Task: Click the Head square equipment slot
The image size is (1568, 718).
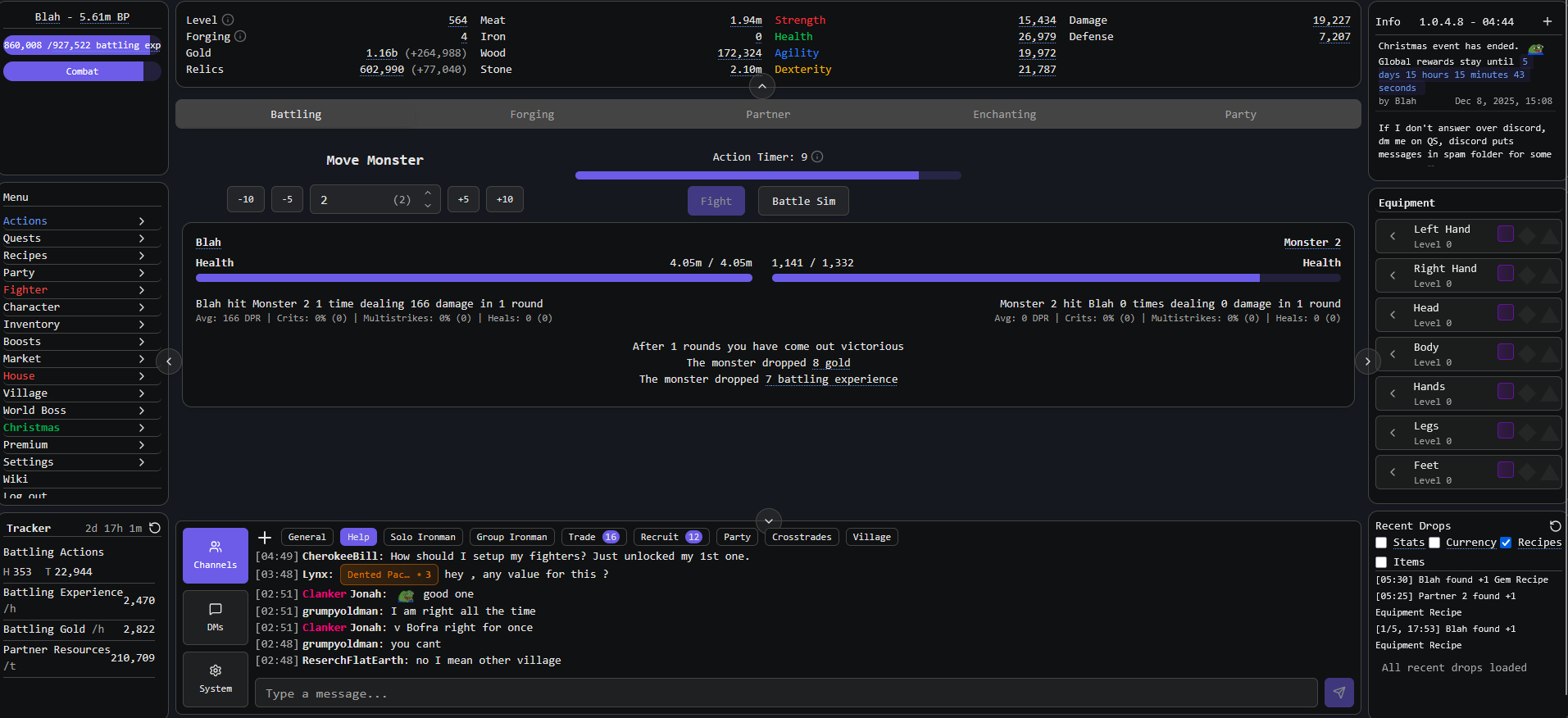Action: pyautogui.click(x=1506, y=312)
